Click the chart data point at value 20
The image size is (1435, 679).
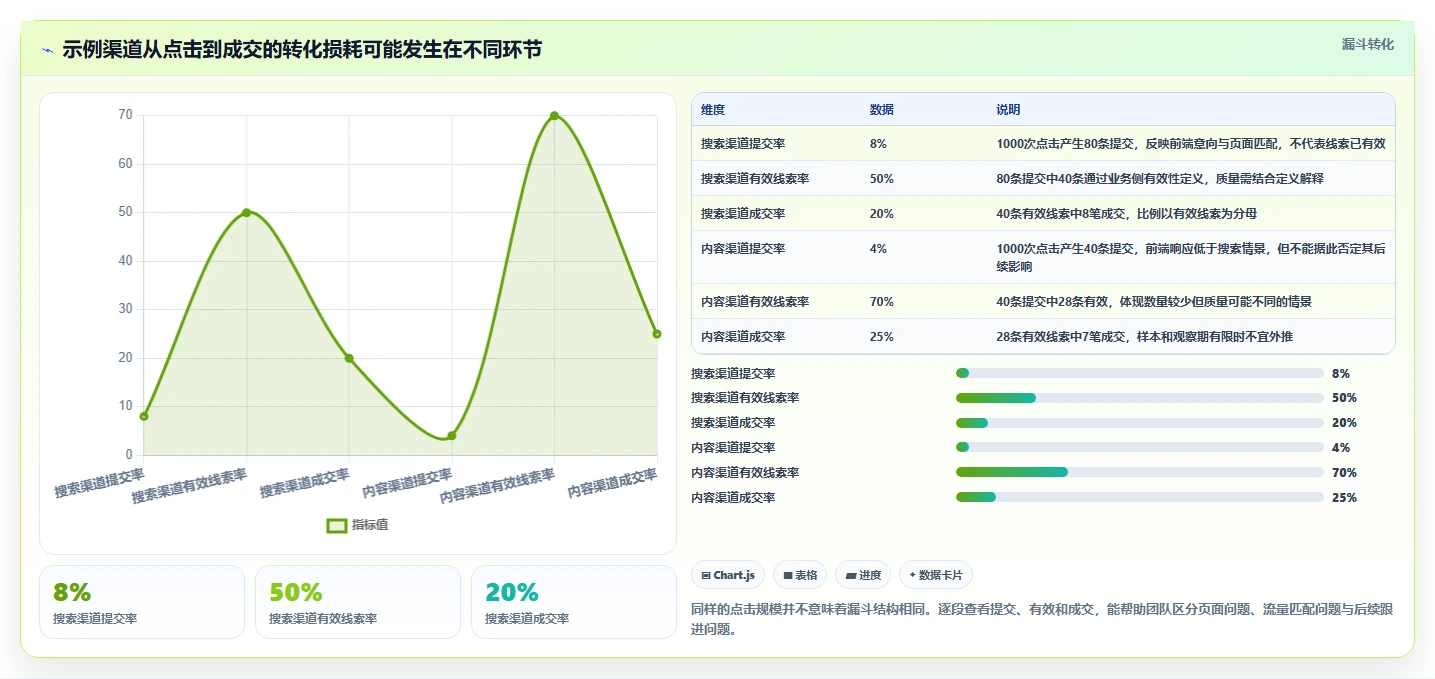pos(349,358)
